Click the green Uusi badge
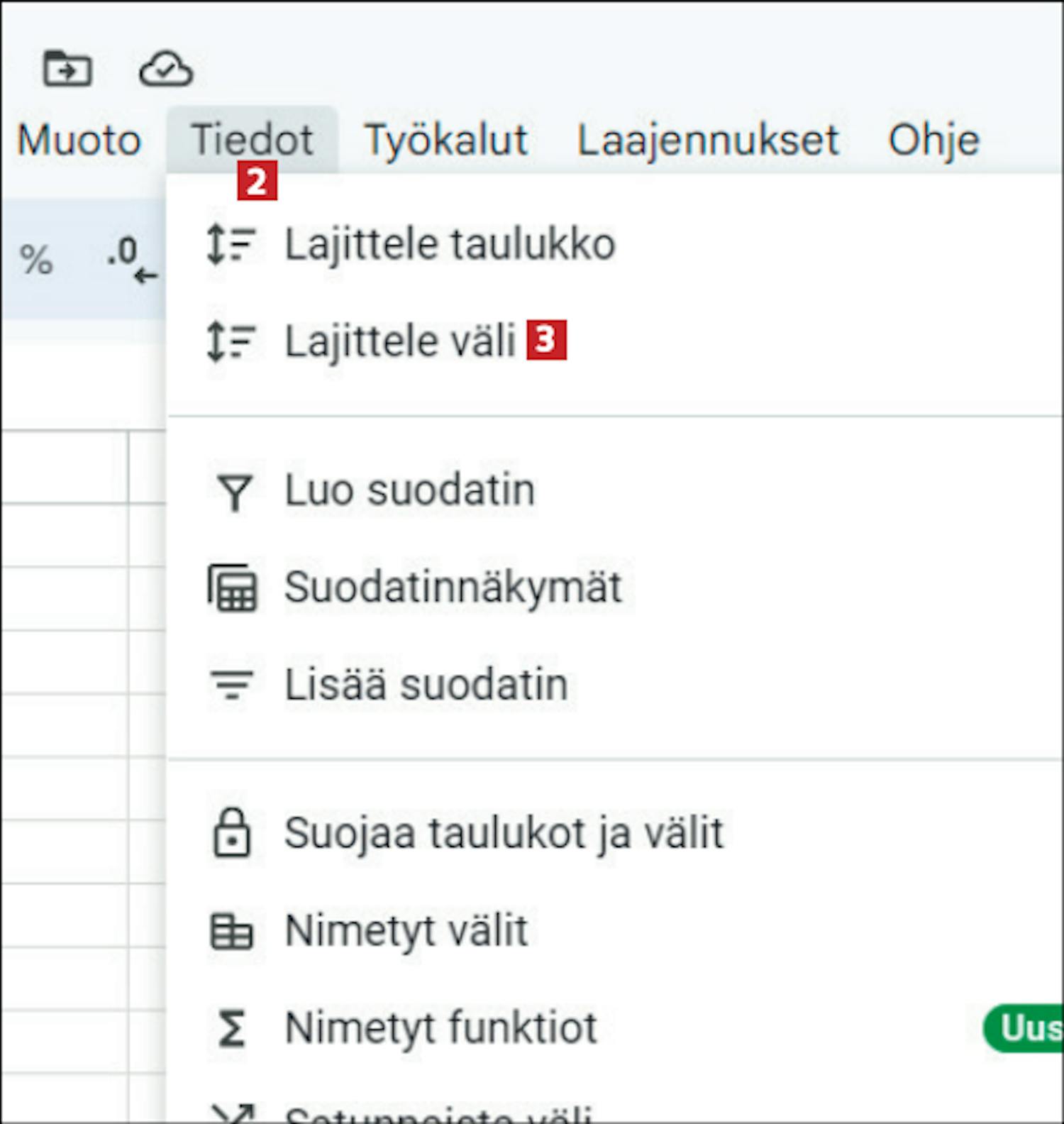The height and width of the screenshot is (1124, 1064). point(1023,1027)
